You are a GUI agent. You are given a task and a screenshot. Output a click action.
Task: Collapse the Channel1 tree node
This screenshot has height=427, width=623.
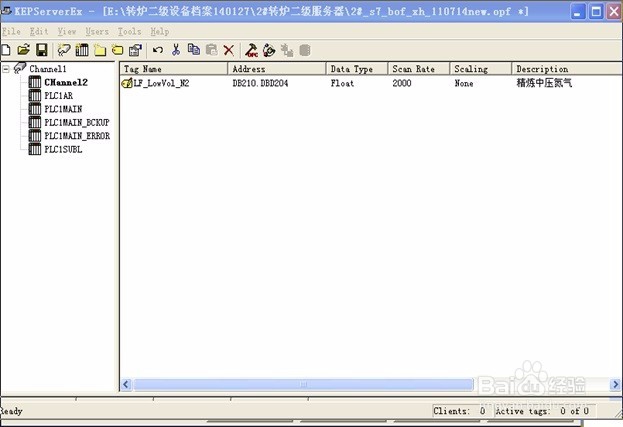pos(6,69)
